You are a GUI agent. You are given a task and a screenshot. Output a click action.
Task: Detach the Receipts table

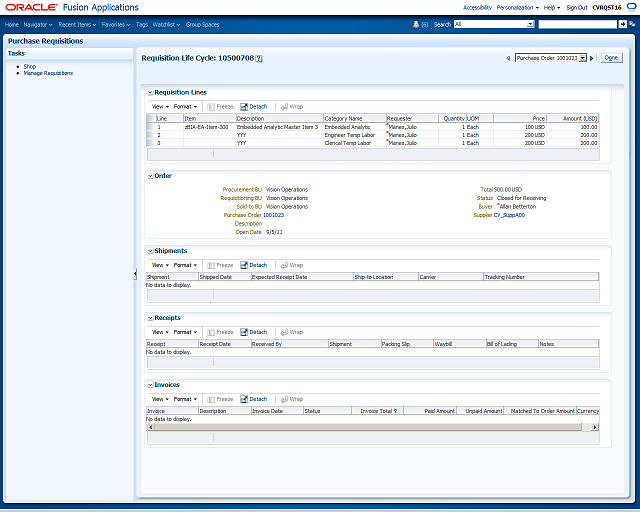coord(253,332)
